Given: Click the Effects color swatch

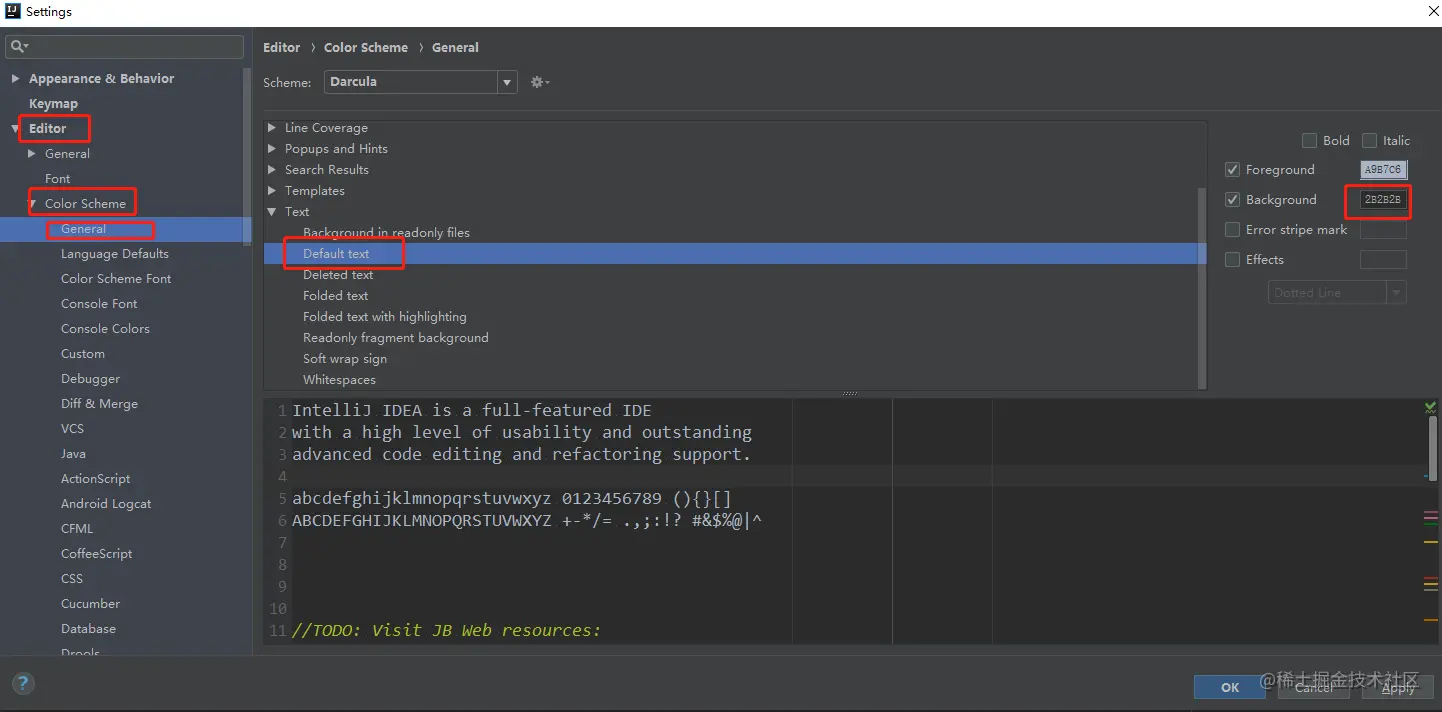Looking at the screenshot, I should coord(1383,260).
